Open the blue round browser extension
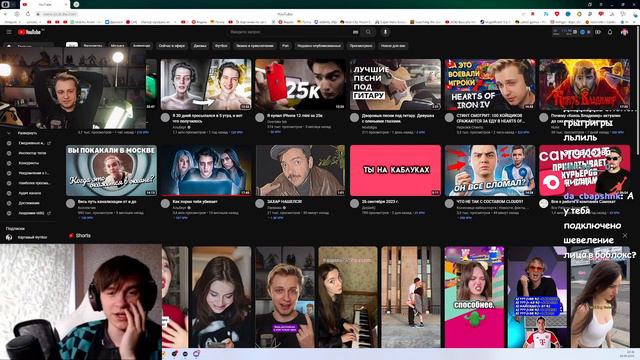The height and width of the screenshot is (360, 640). click(568, 14)
